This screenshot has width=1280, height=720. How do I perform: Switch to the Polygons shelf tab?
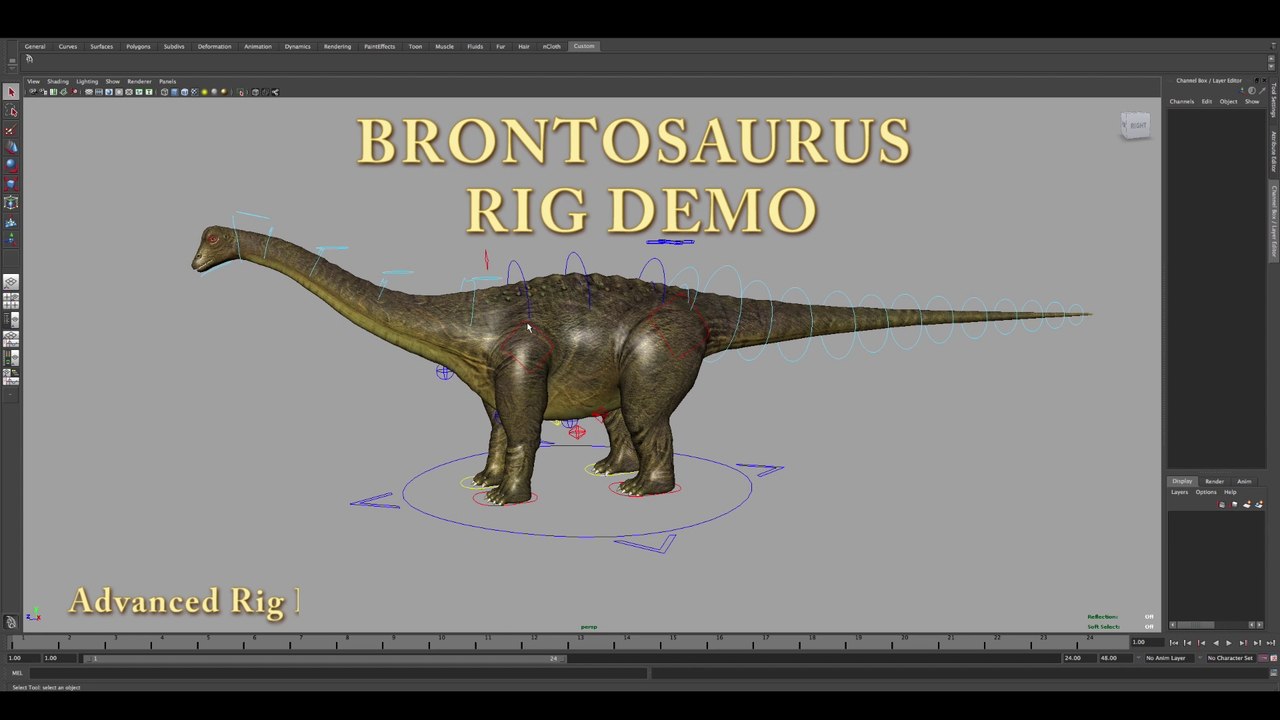pyautogui.click(x=138, y=46)
